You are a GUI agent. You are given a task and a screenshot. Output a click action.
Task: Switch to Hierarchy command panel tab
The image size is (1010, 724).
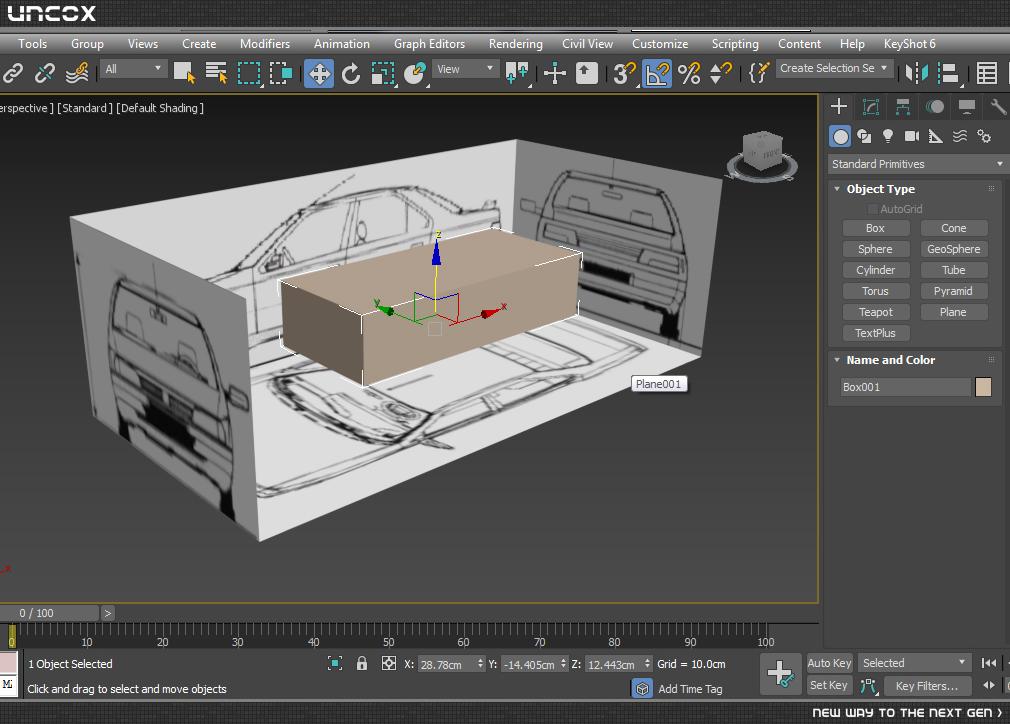coord(902,106)
